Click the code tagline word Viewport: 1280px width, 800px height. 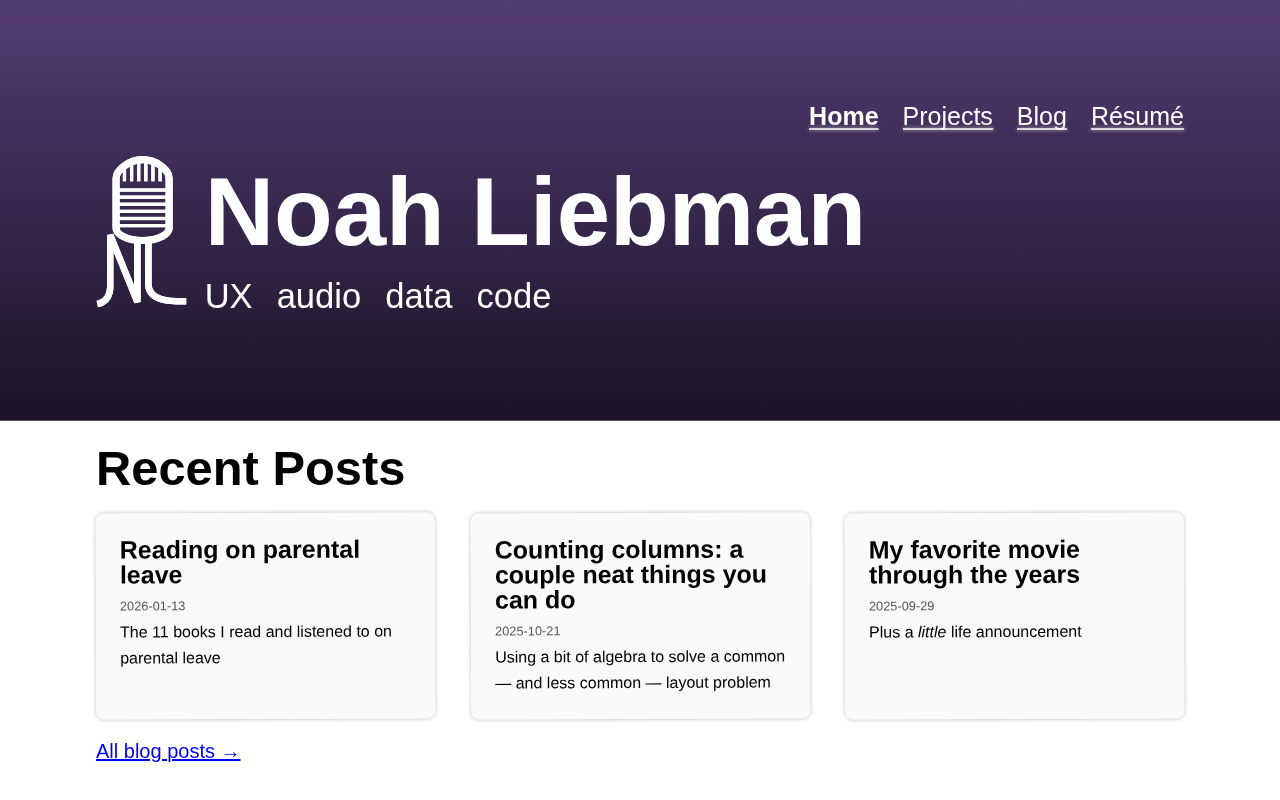[x=514, y=296]
